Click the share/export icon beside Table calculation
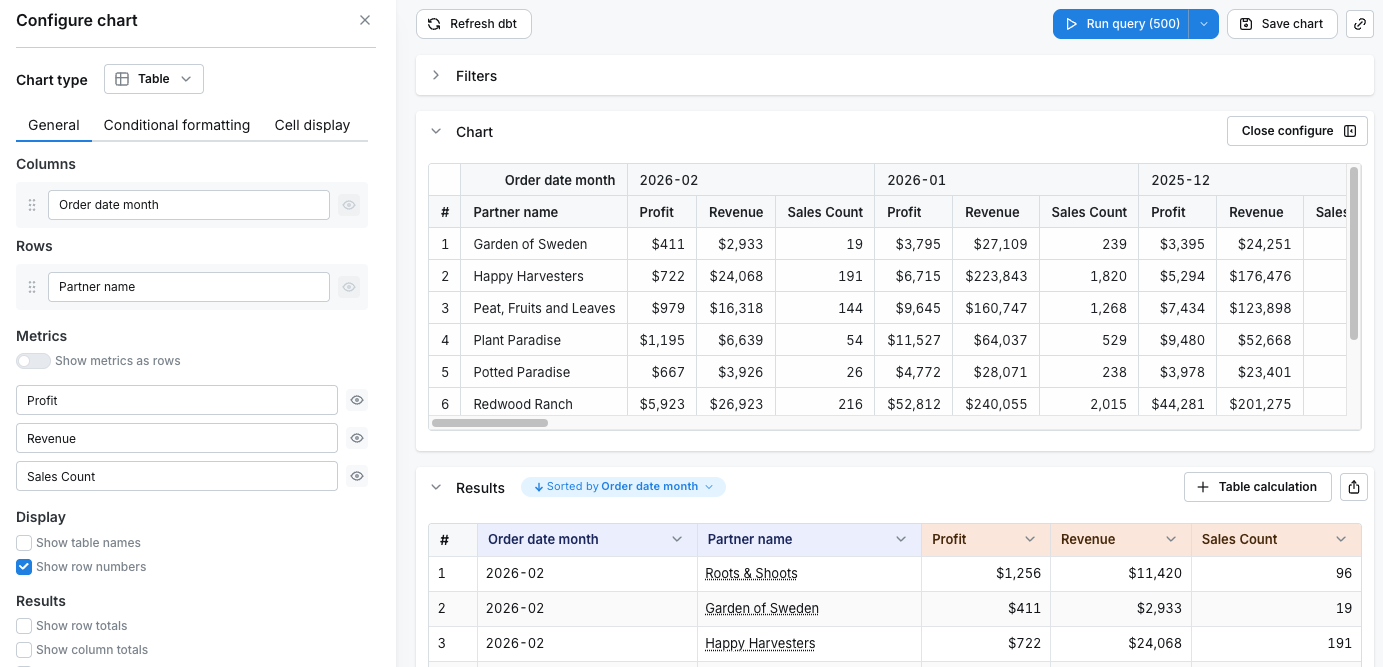 (x=1353, y=487)
